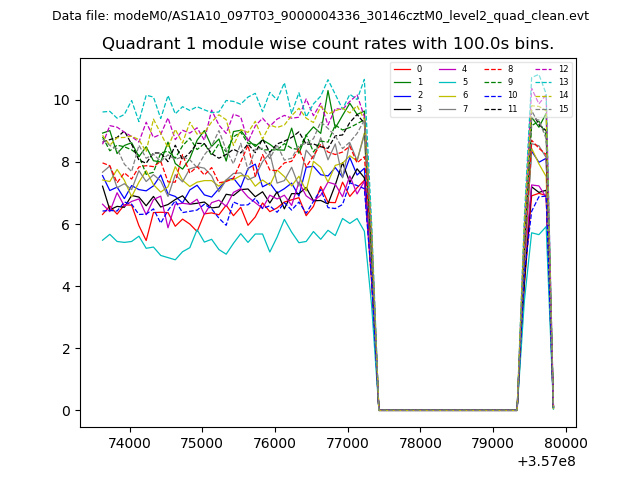Click the plot title about Quadrant 1 count rates
The image size is (640, 480).
click(x=328, y=44)
